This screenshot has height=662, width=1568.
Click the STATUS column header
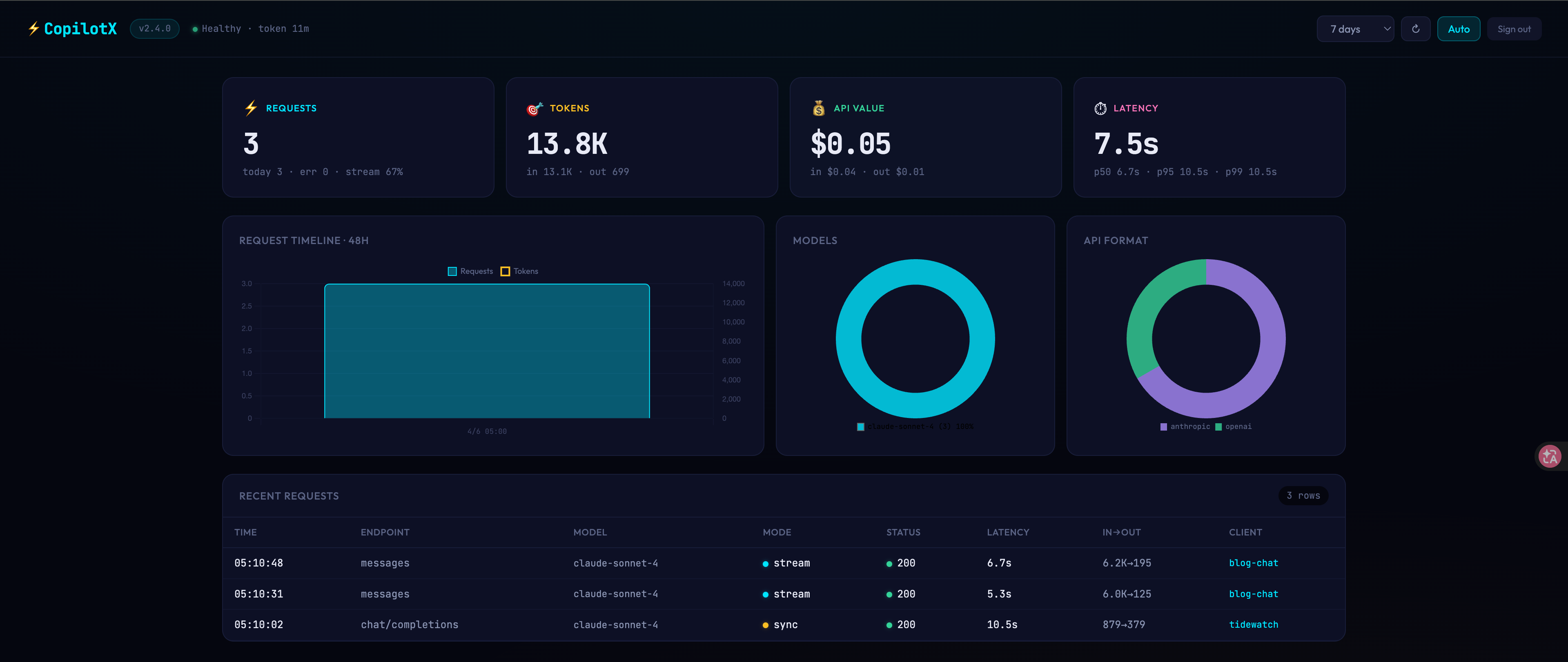click(903, 532)
